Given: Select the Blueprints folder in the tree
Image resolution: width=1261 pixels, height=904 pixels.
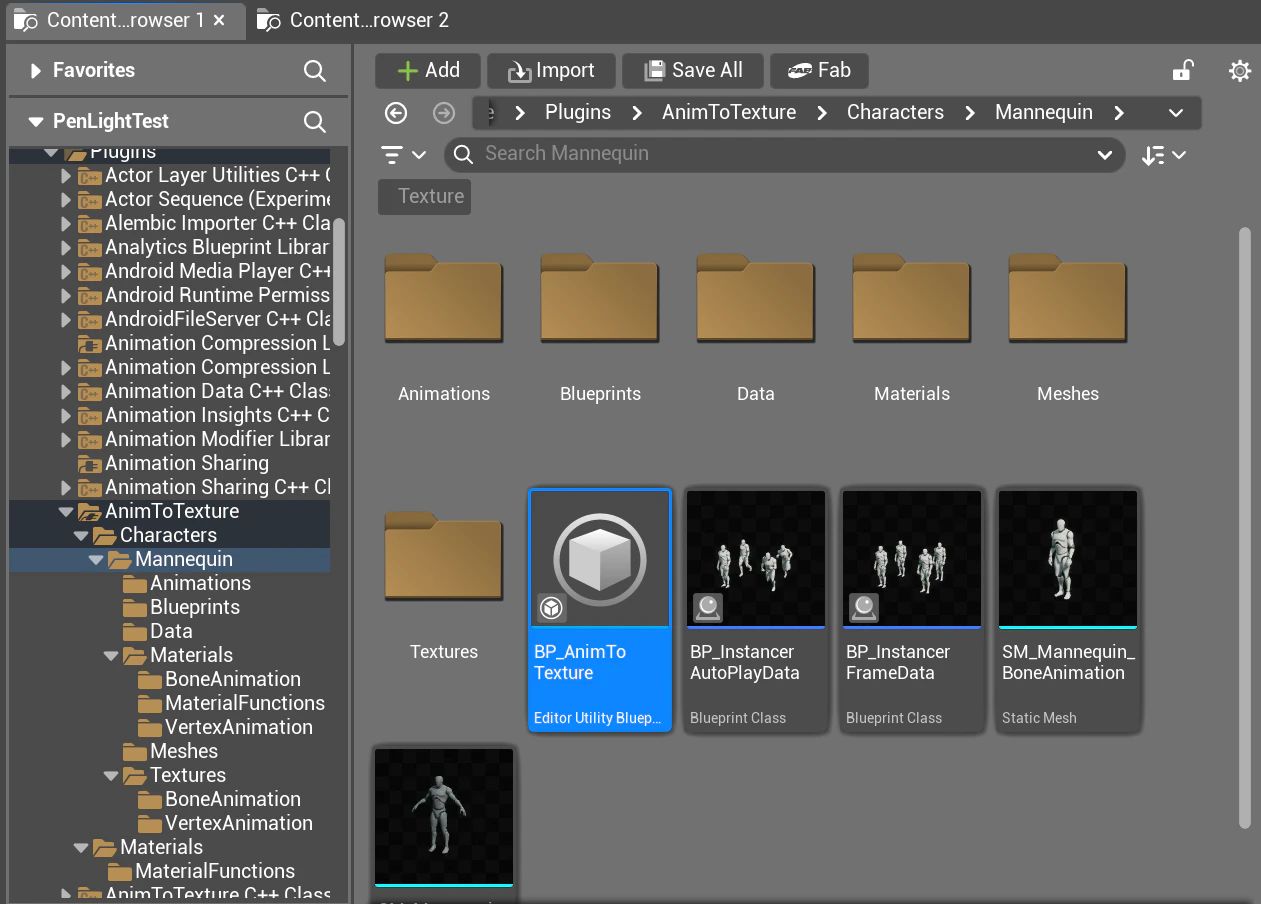Looking at the screenshot, I should coord(194,607).
